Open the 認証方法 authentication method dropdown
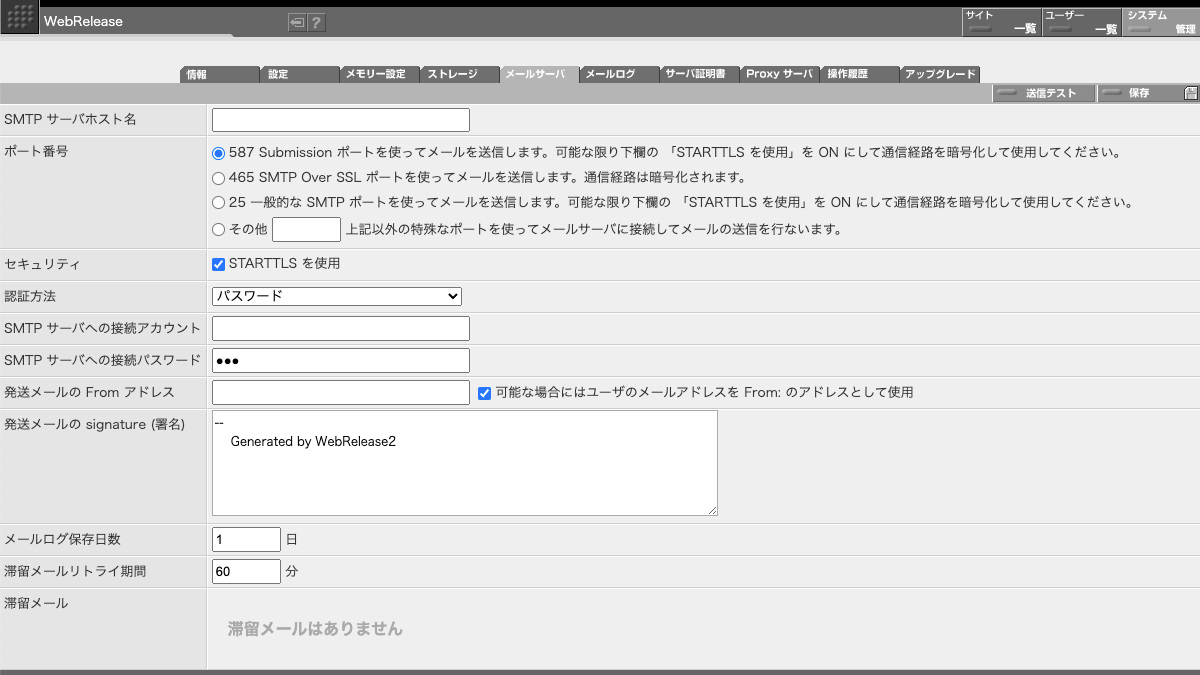 (336, 296)
